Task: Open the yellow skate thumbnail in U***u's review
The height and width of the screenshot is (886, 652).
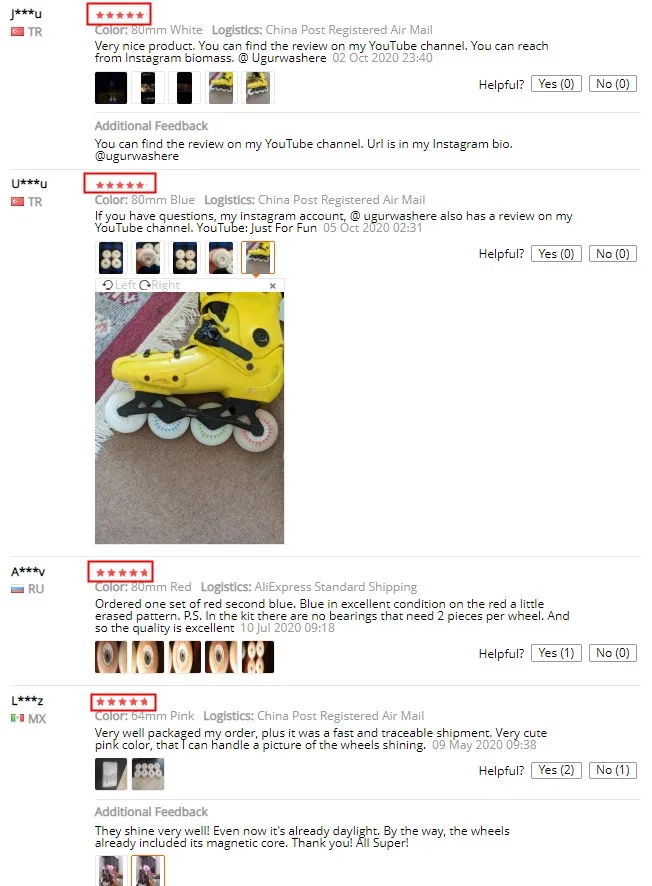Action: (x=258, y=258)
